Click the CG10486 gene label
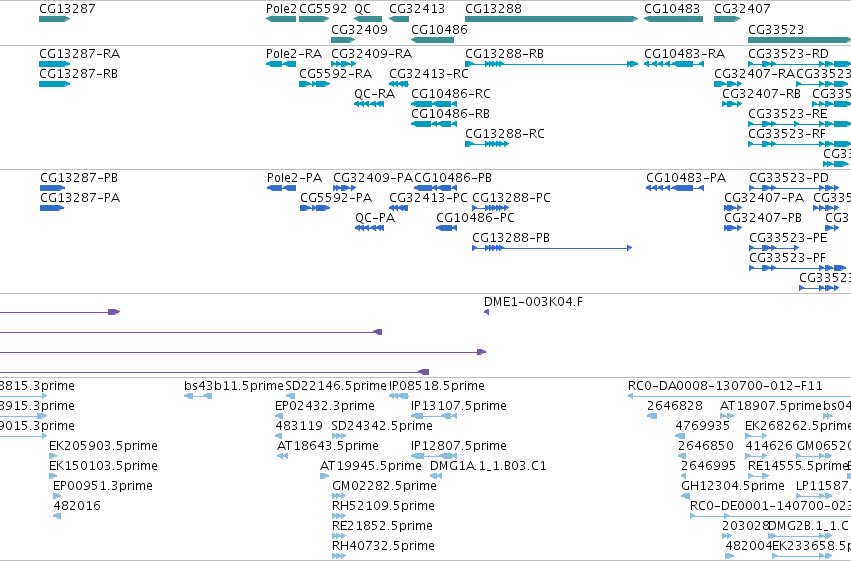 (x=439, y=29)
